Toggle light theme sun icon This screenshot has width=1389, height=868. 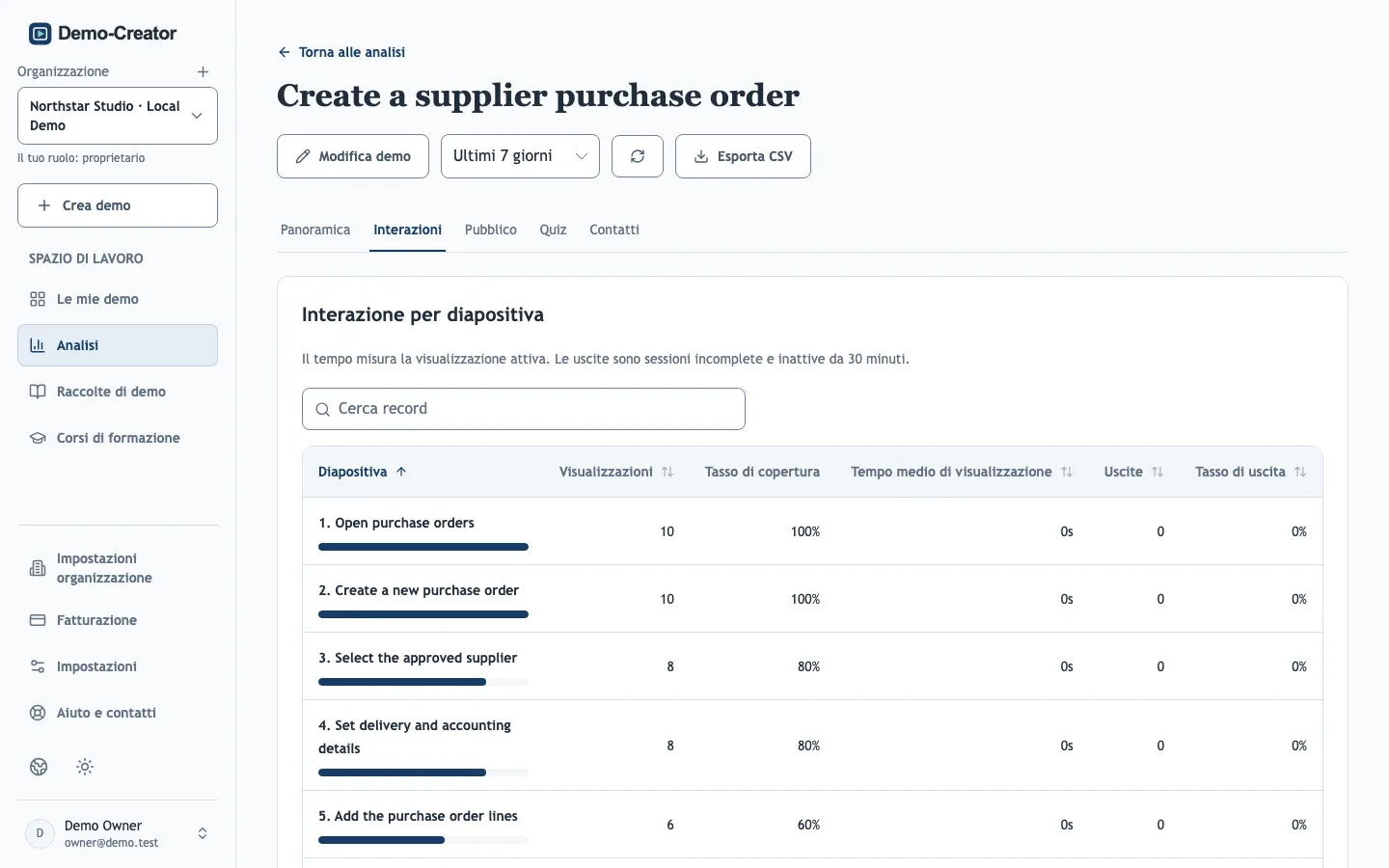coord(85,767)
